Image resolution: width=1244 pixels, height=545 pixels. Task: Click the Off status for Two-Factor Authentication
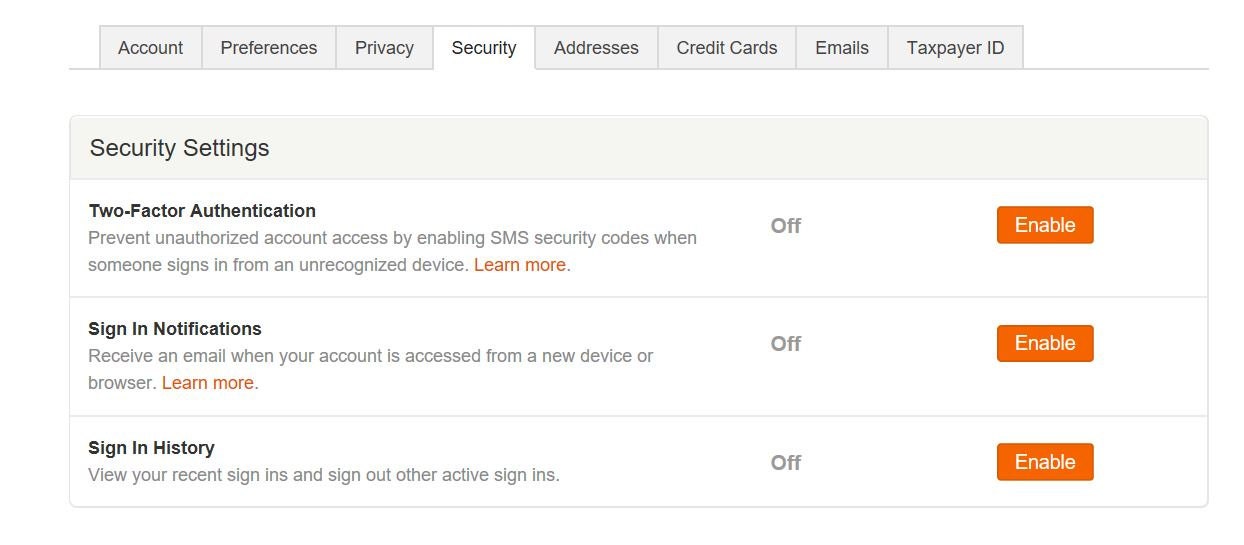786,226
